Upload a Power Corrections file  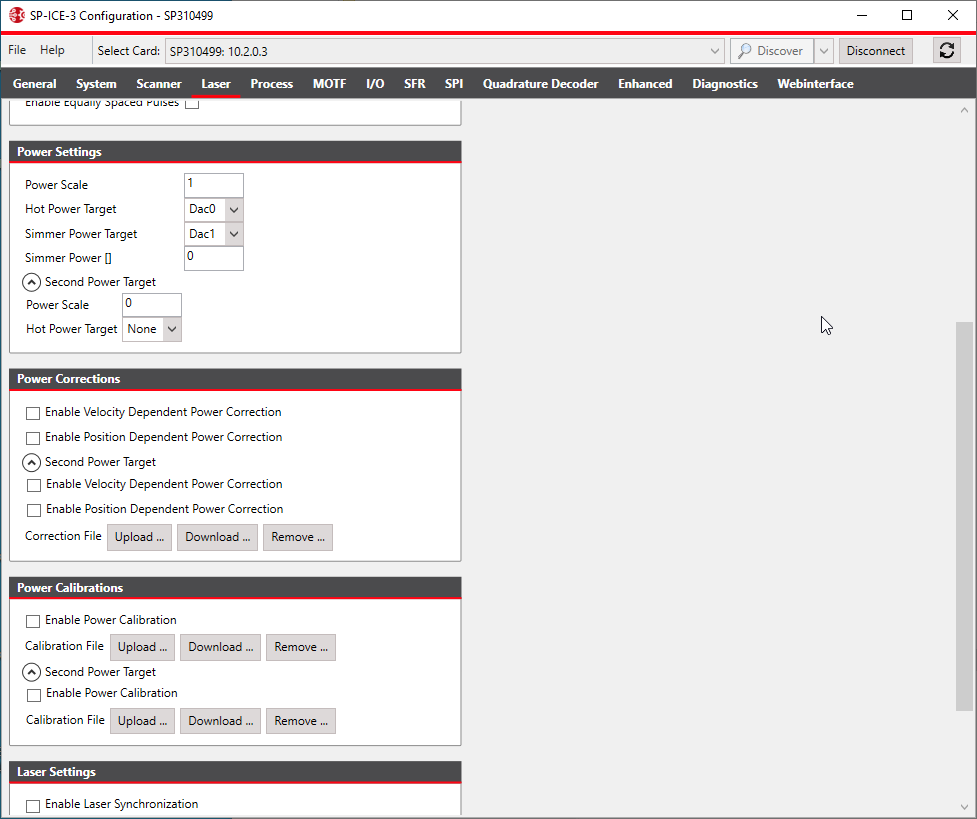pyautogui.click(x=139, y=537)
